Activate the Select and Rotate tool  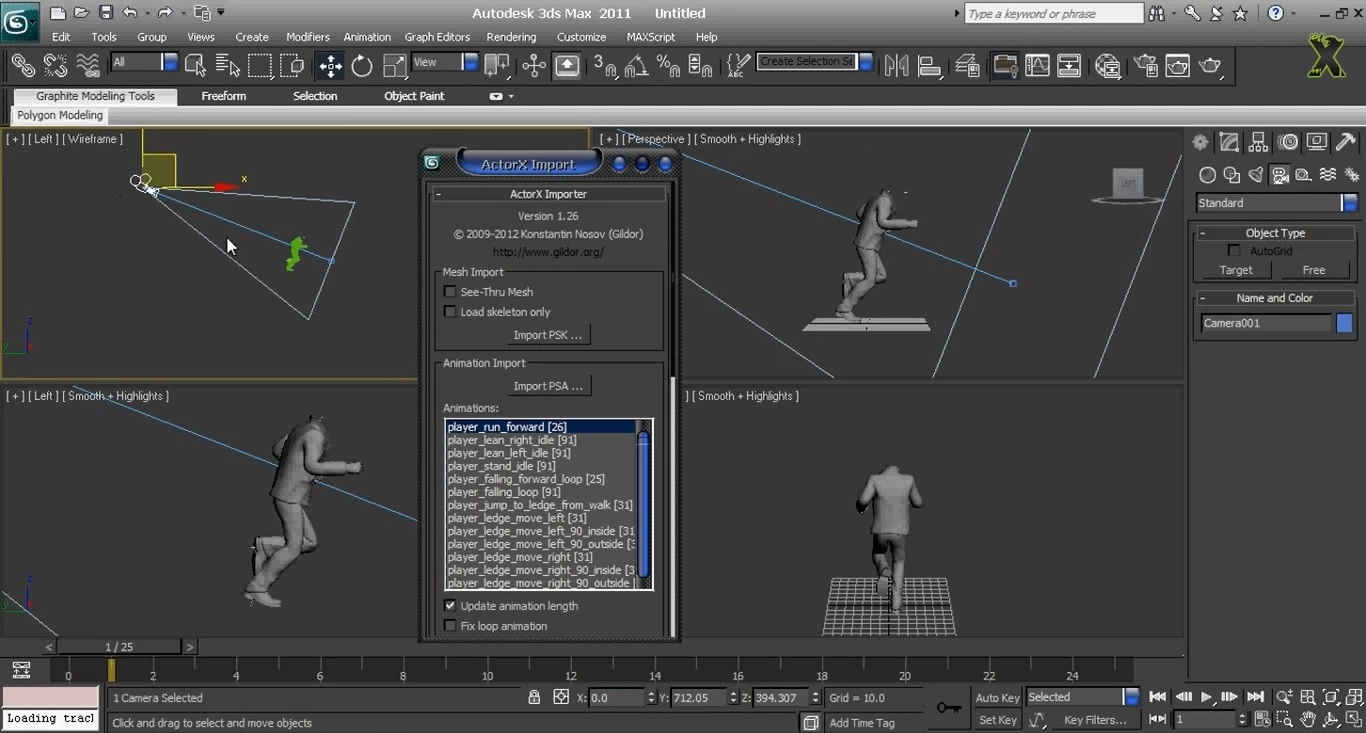362,65
